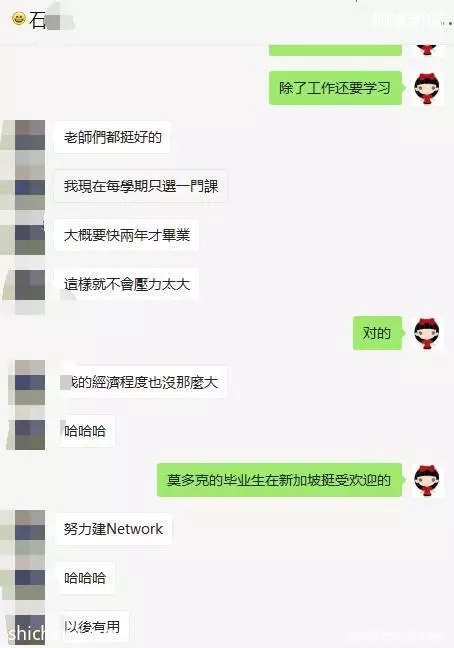Select the message 老師們都挺好的
The image size is (454, 648).
(112, 137)
